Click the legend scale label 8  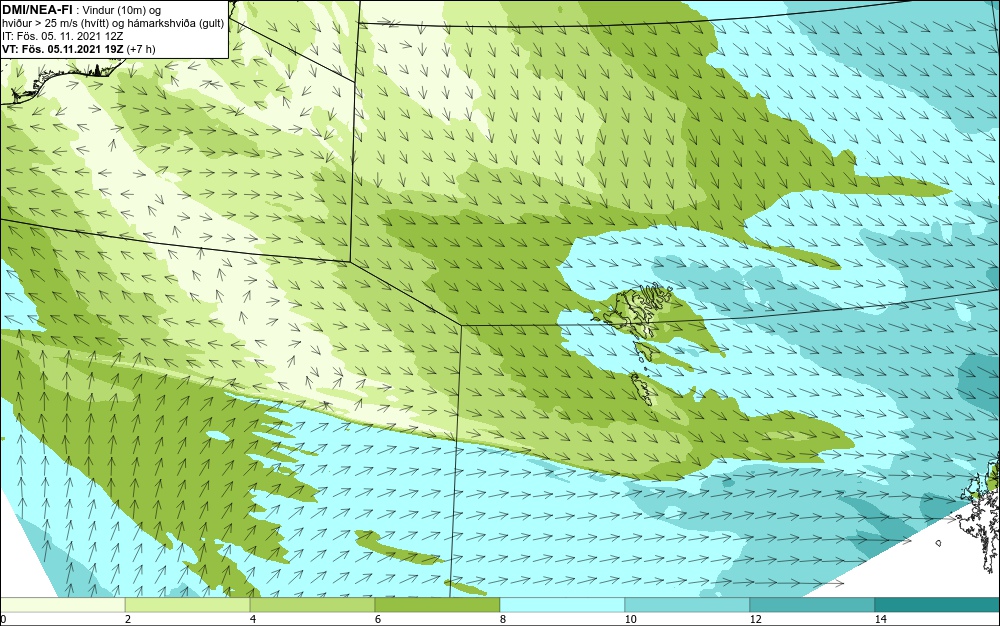503,619
